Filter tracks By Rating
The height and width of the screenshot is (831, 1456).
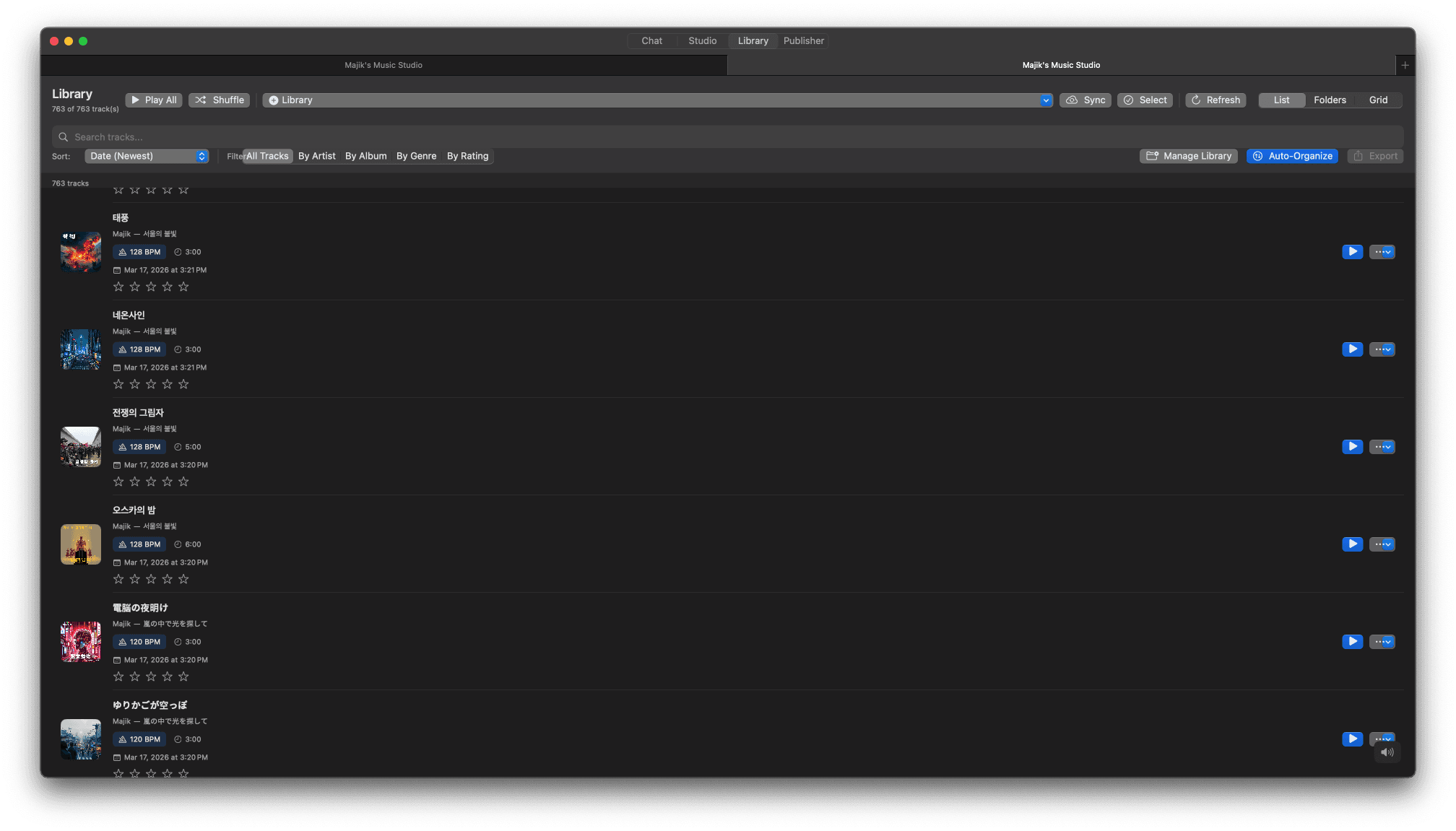click(468, 156)
